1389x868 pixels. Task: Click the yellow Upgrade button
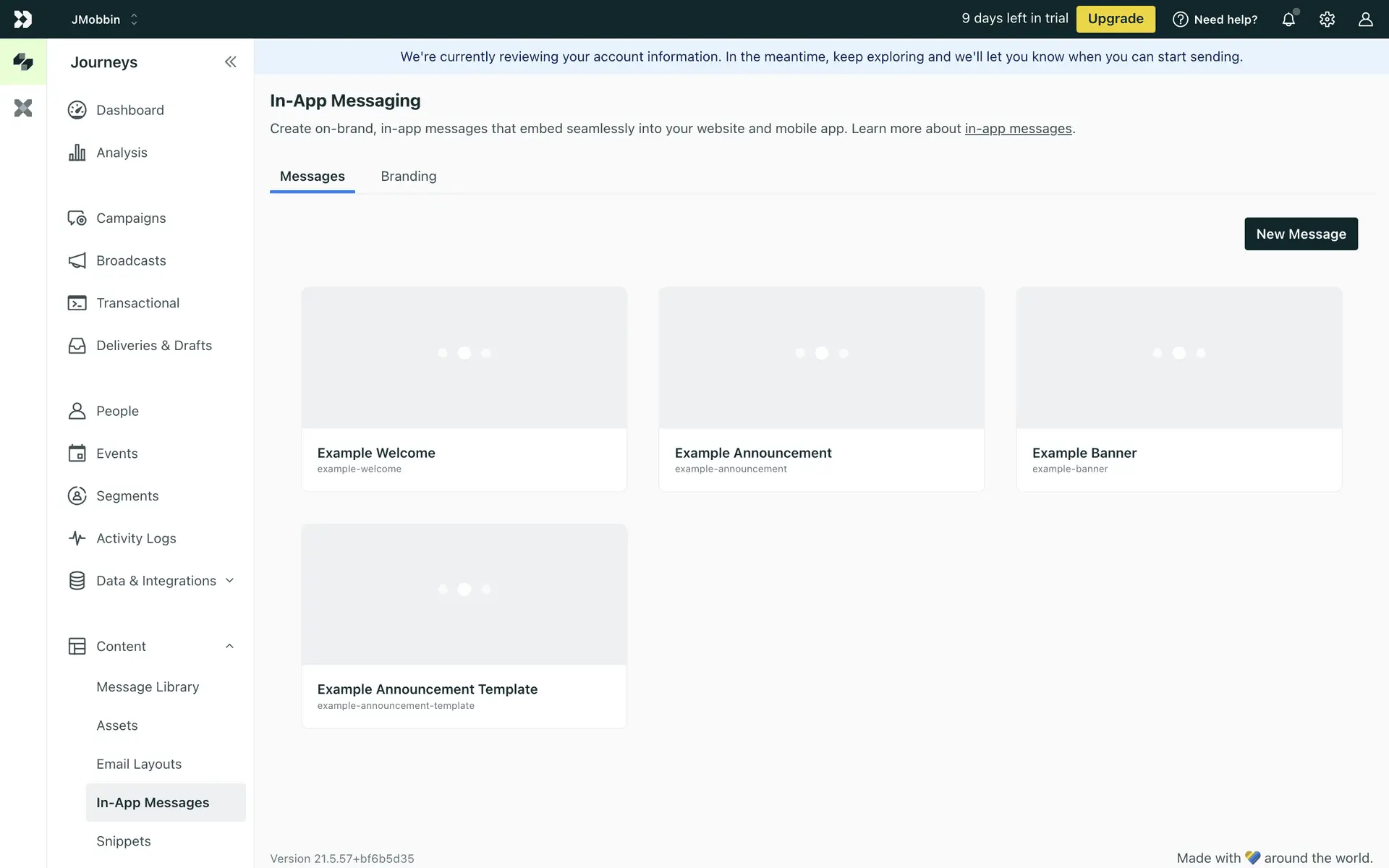point(1115,19)
